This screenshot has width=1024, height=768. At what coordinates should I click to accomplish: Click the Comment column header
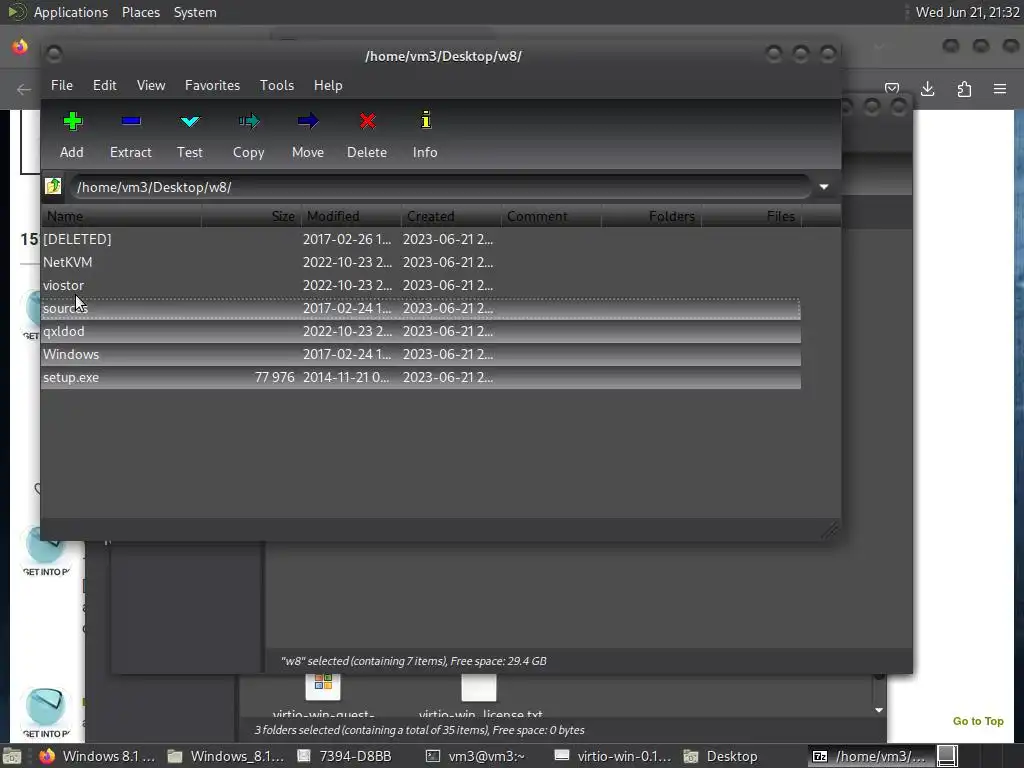pyautogui.click(x=551, y=216)
